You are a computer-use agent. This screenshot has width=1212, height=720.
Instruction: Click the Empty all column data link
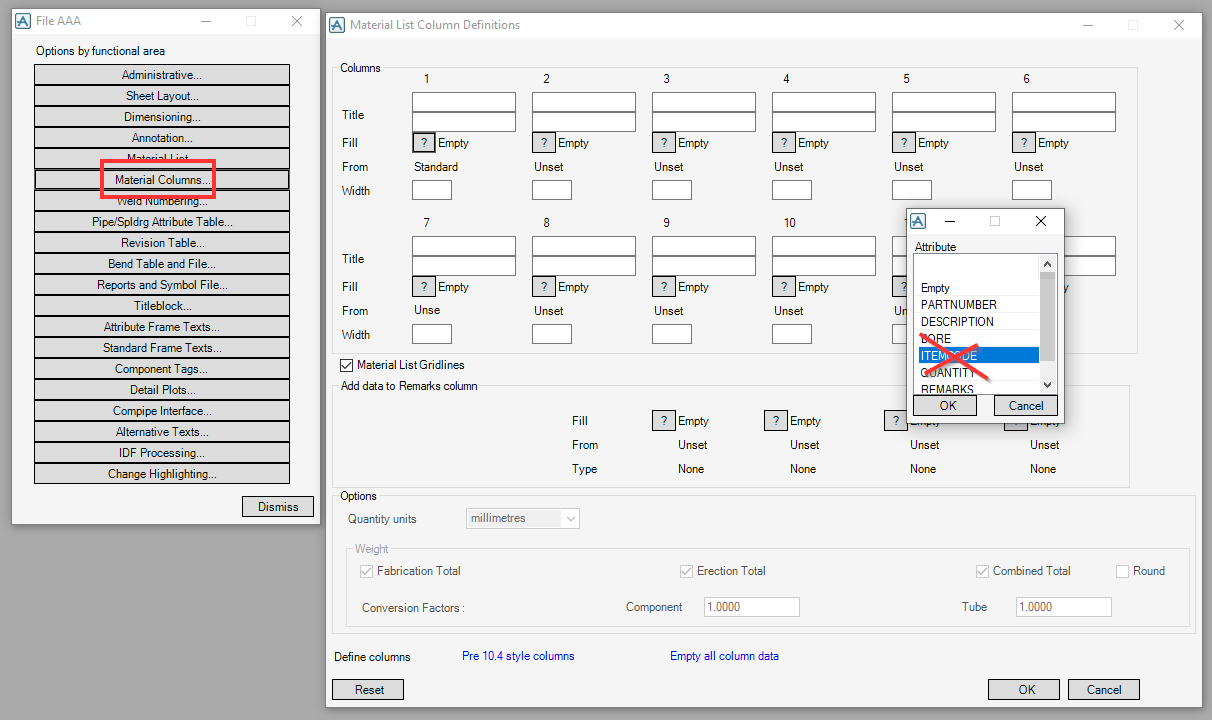pos(724,657)
